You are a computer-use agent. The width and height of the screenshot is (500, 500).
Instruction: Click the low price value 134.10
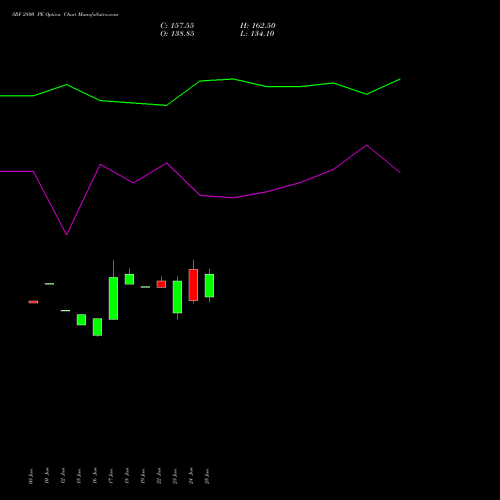pyautogui.click(x=263, y=34)
